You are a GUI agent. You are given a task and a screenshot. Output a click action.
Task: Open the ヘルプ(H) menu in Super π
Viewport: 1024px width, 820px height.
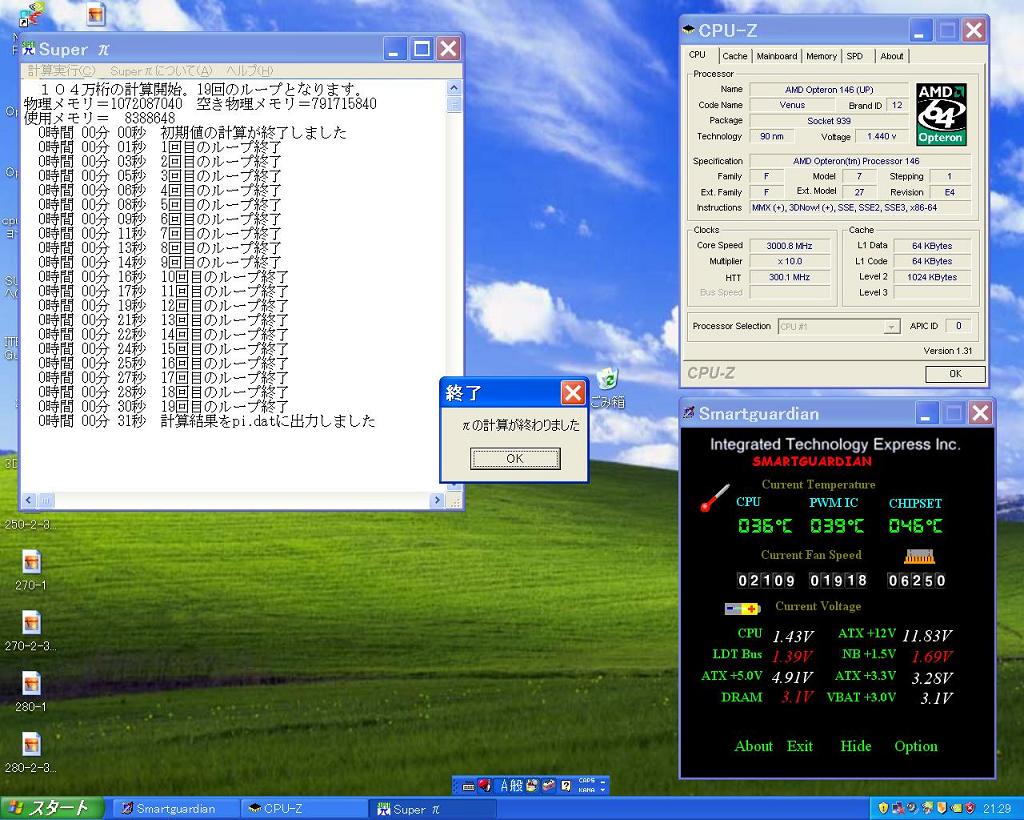[x=249, y=71]
